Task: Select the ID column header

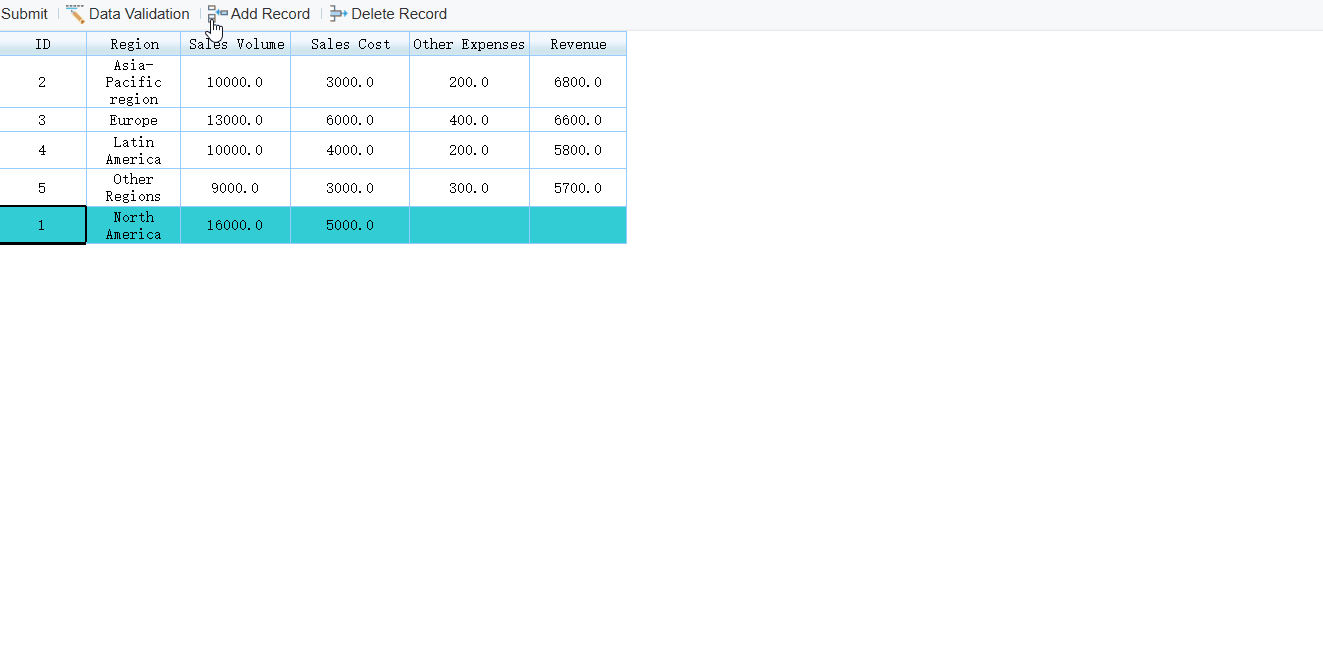Action: 42,44
